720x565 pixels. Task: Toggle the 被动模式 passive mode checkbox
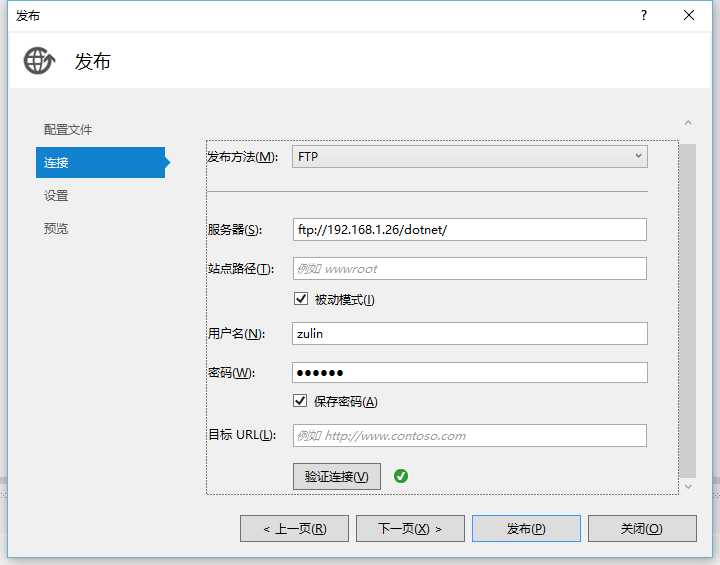coord(301,299)
